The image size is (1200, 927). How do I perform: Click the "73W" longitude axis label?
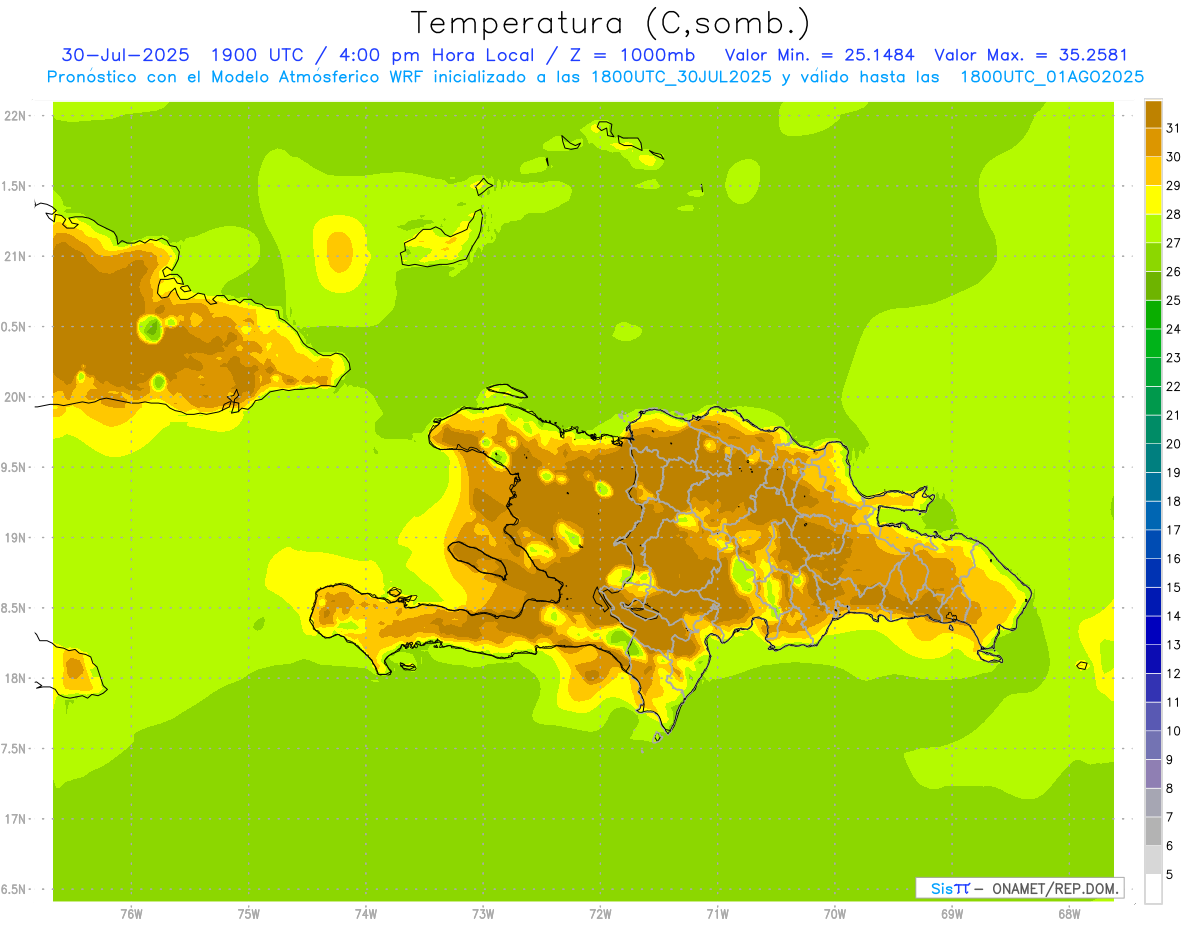(x=483, y=914)
